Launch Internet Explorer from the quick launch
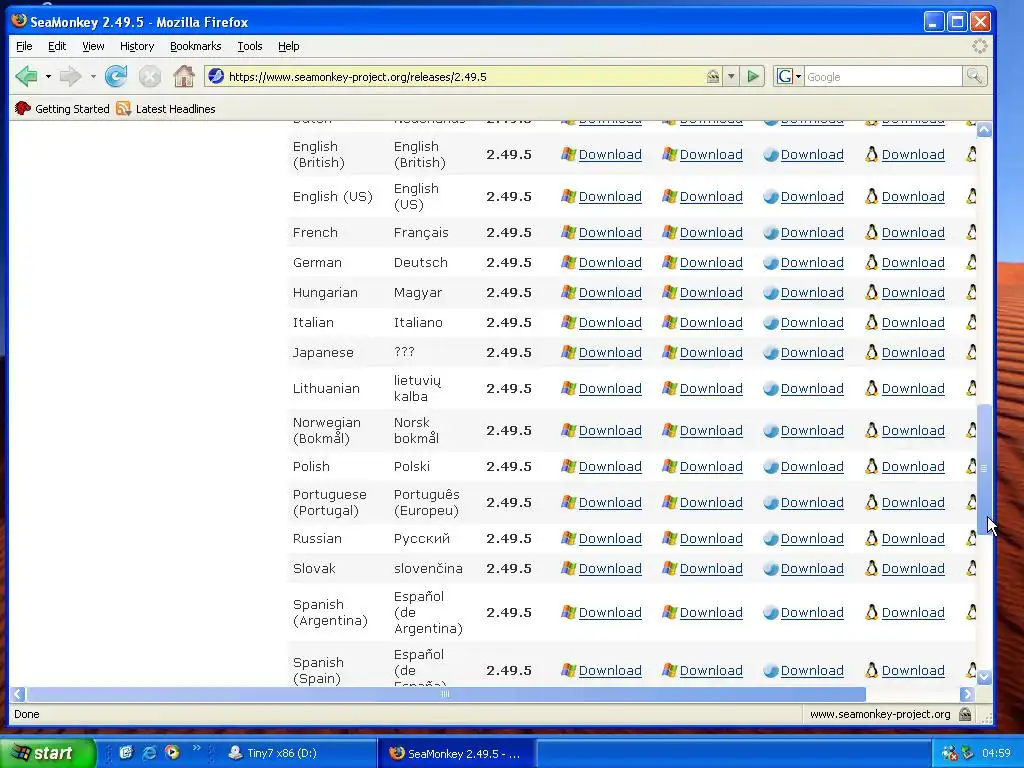The height and width of the screenshot is (768, 1024). pyautogui.click(x=150, y=752)
